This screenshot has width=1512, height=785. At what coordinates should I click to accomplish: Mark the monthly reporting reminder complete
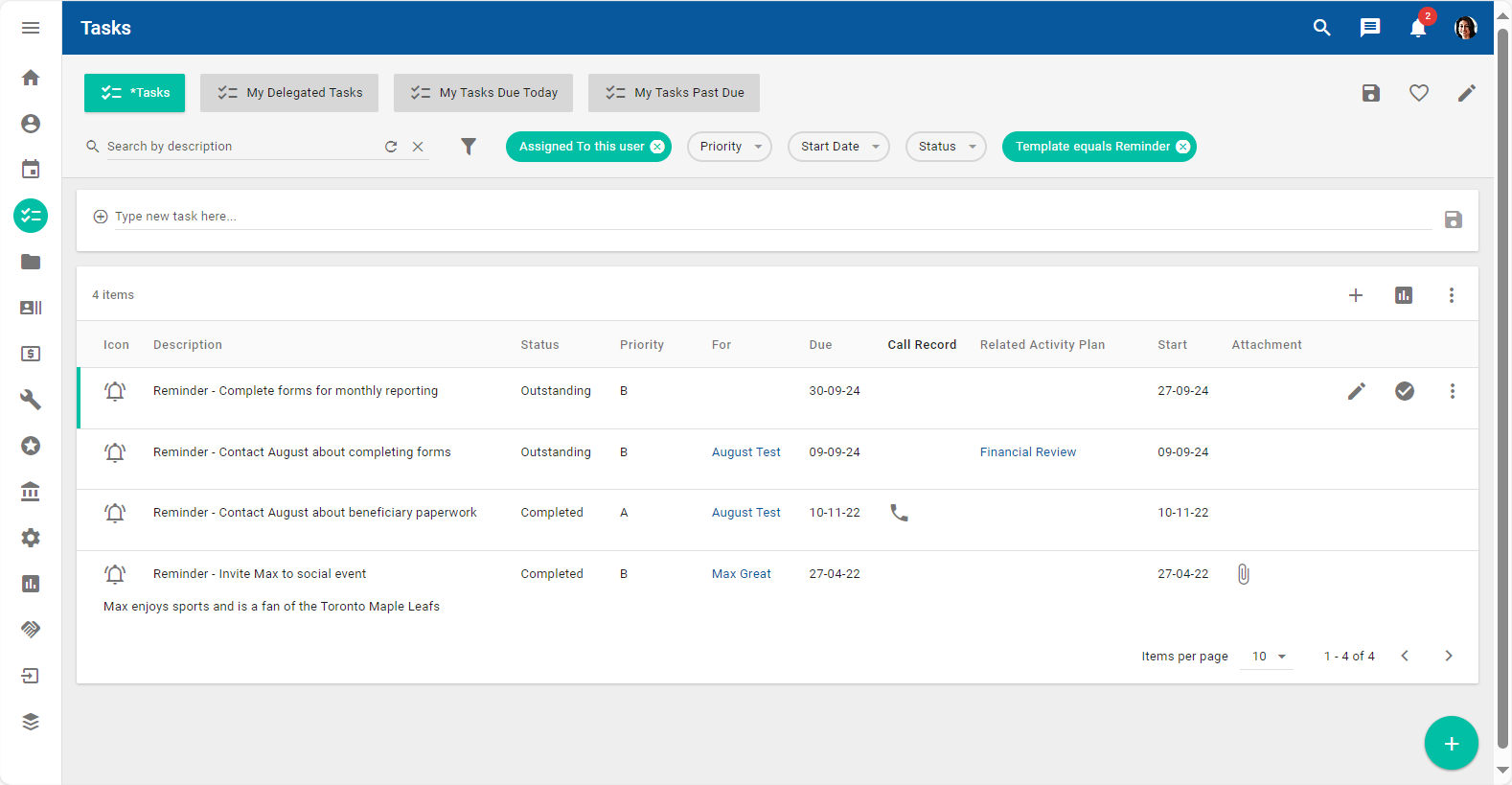[1405, 391]
